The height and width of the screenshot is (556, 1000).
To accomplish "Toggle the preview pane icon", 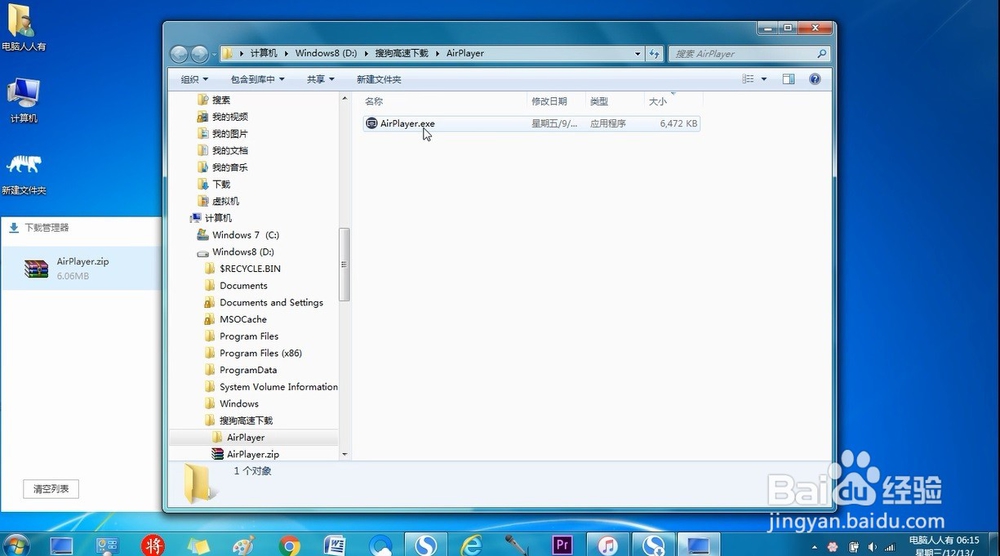I will (x=789, y=79).
